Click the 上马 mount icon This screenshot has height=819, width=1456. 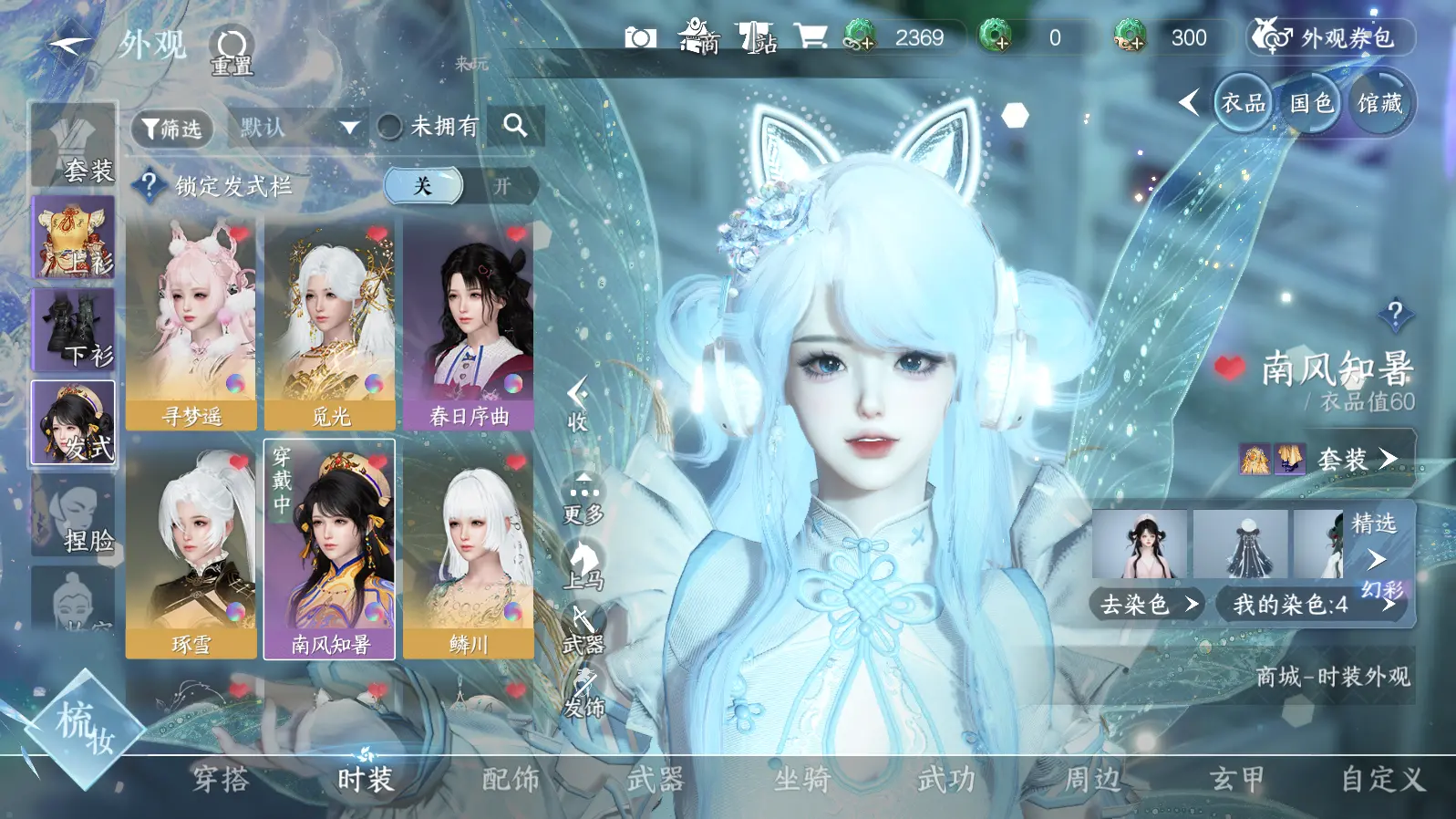point(583,564)
